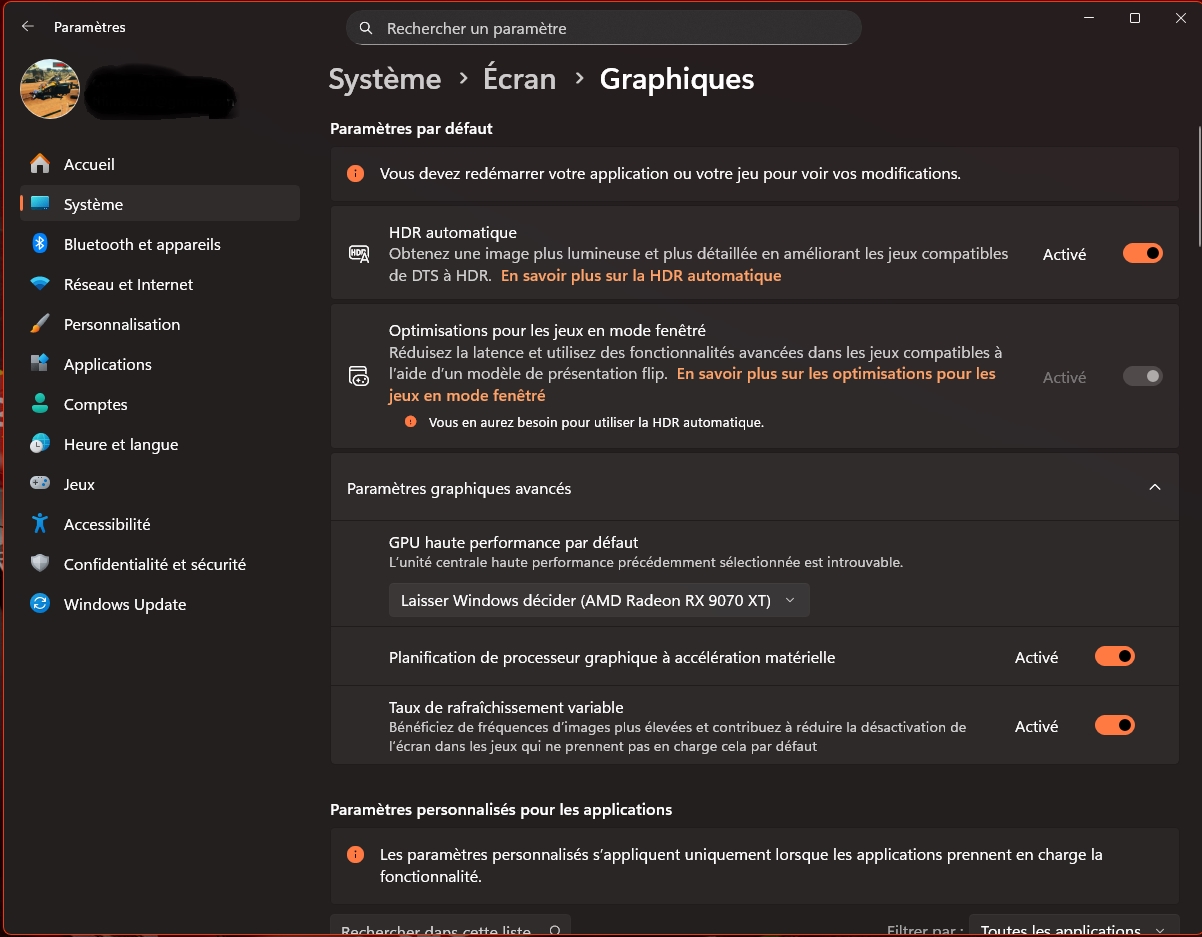Click the Jeux gamepad icon
The width and height of the screenshot is (1202, 937).
click(40, 484)
